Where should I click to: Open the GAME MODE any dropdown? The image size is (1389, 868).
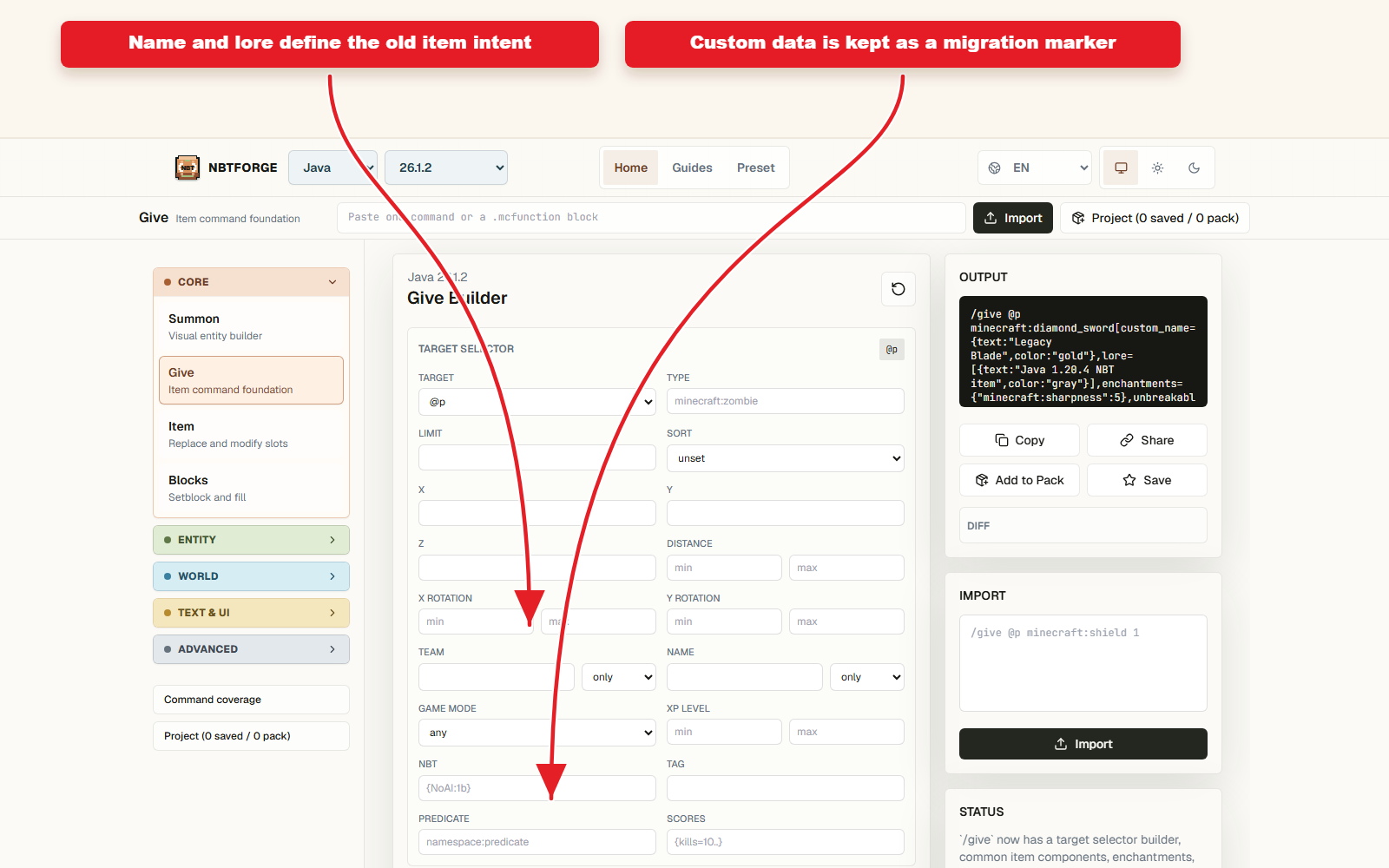(x=537, y=733)
